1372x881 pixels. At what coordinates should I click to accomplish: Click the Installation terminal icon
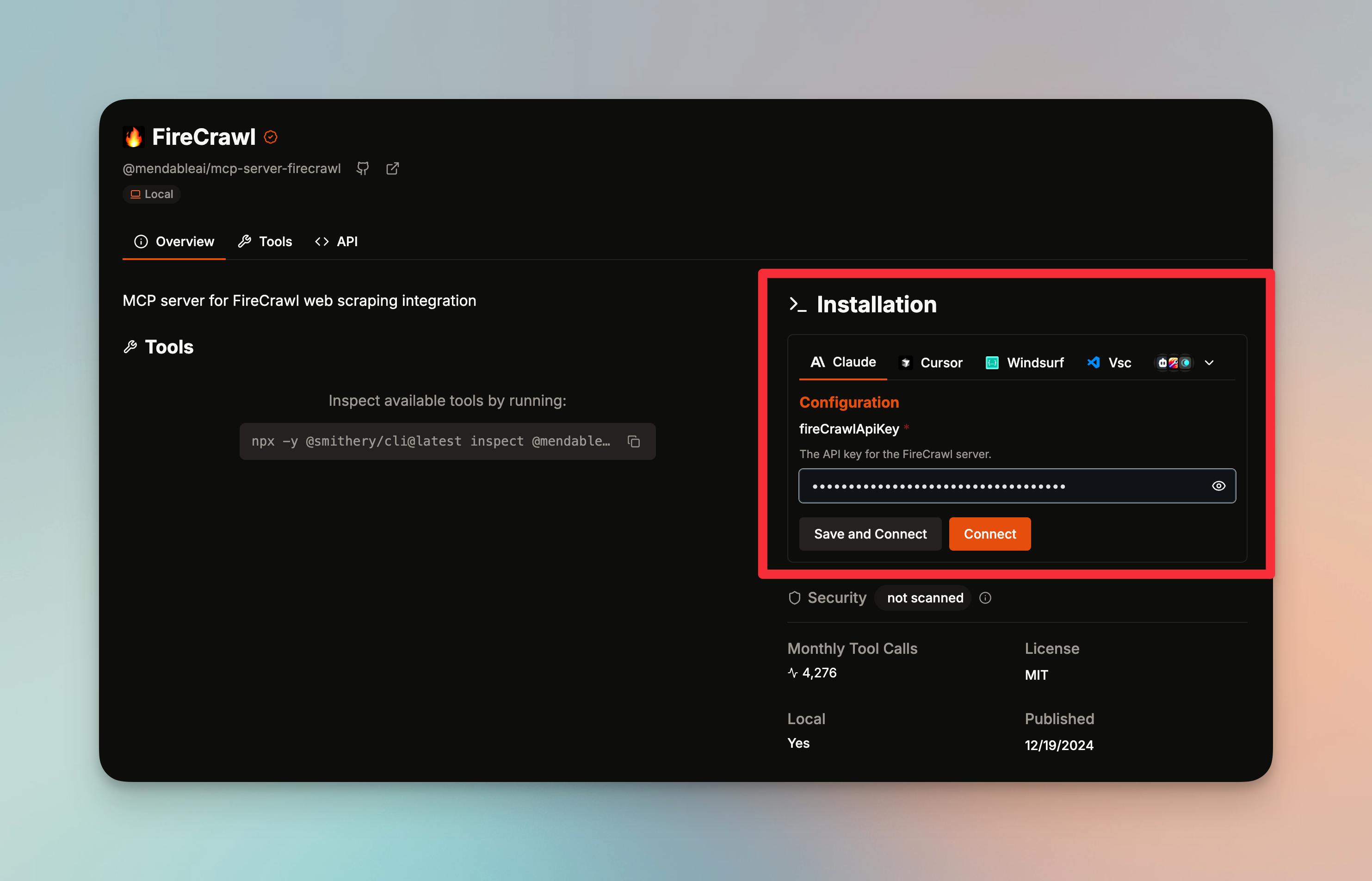798,304
